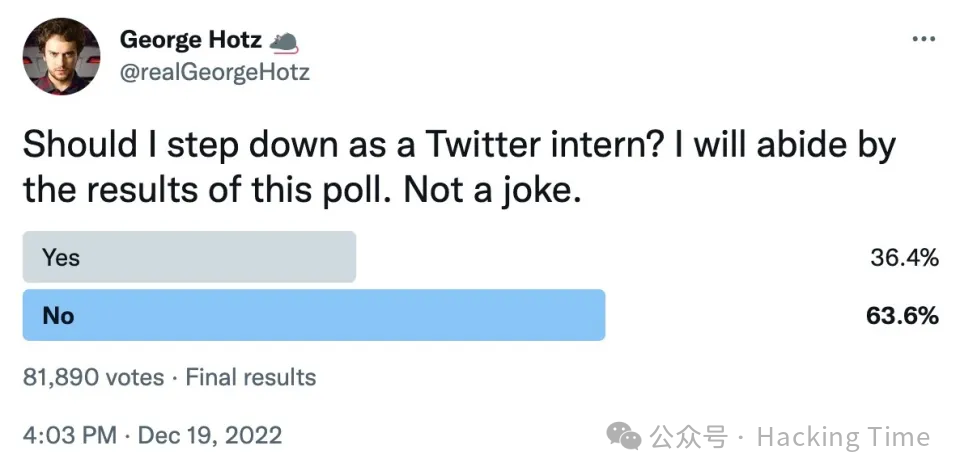
Task: Click the 公众号 watermark label
Action: [688, 437]
